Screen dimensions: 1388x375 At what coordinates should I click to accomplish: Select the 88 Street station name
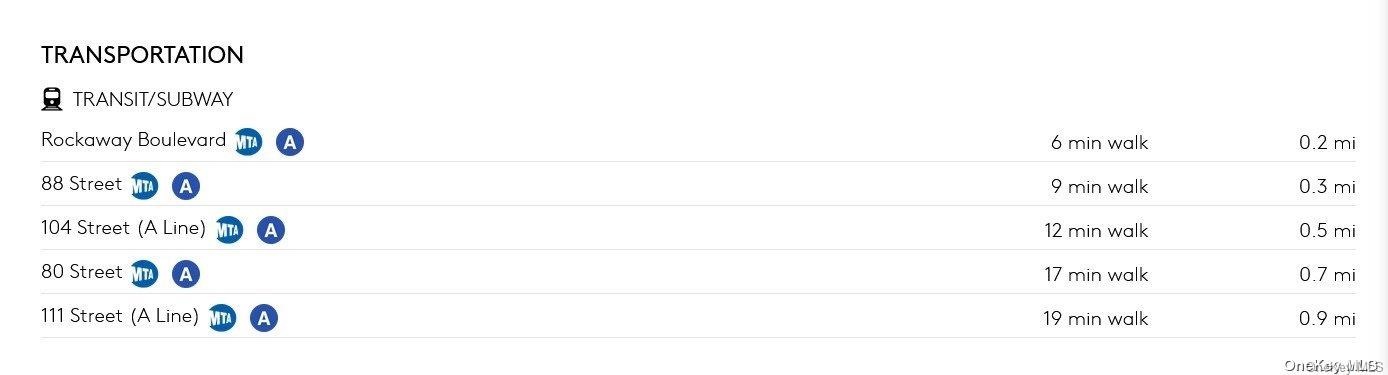[81, 184]
